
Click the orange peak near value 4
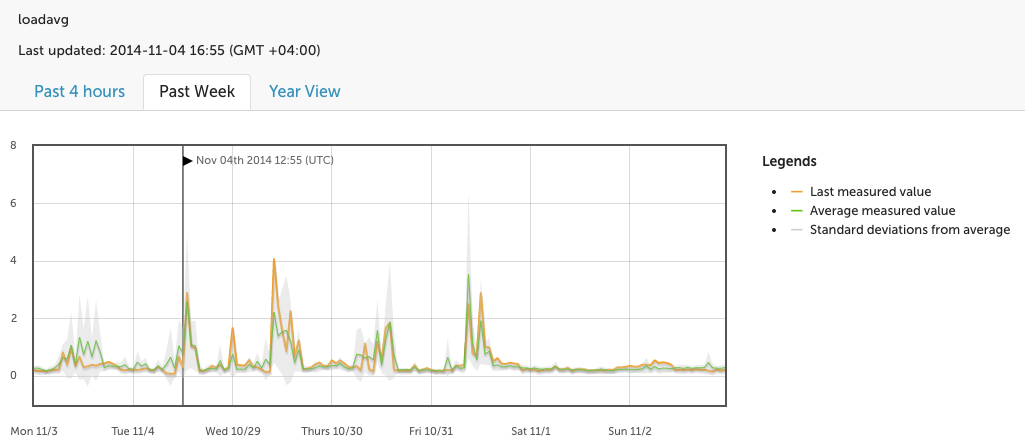[274, 259]
